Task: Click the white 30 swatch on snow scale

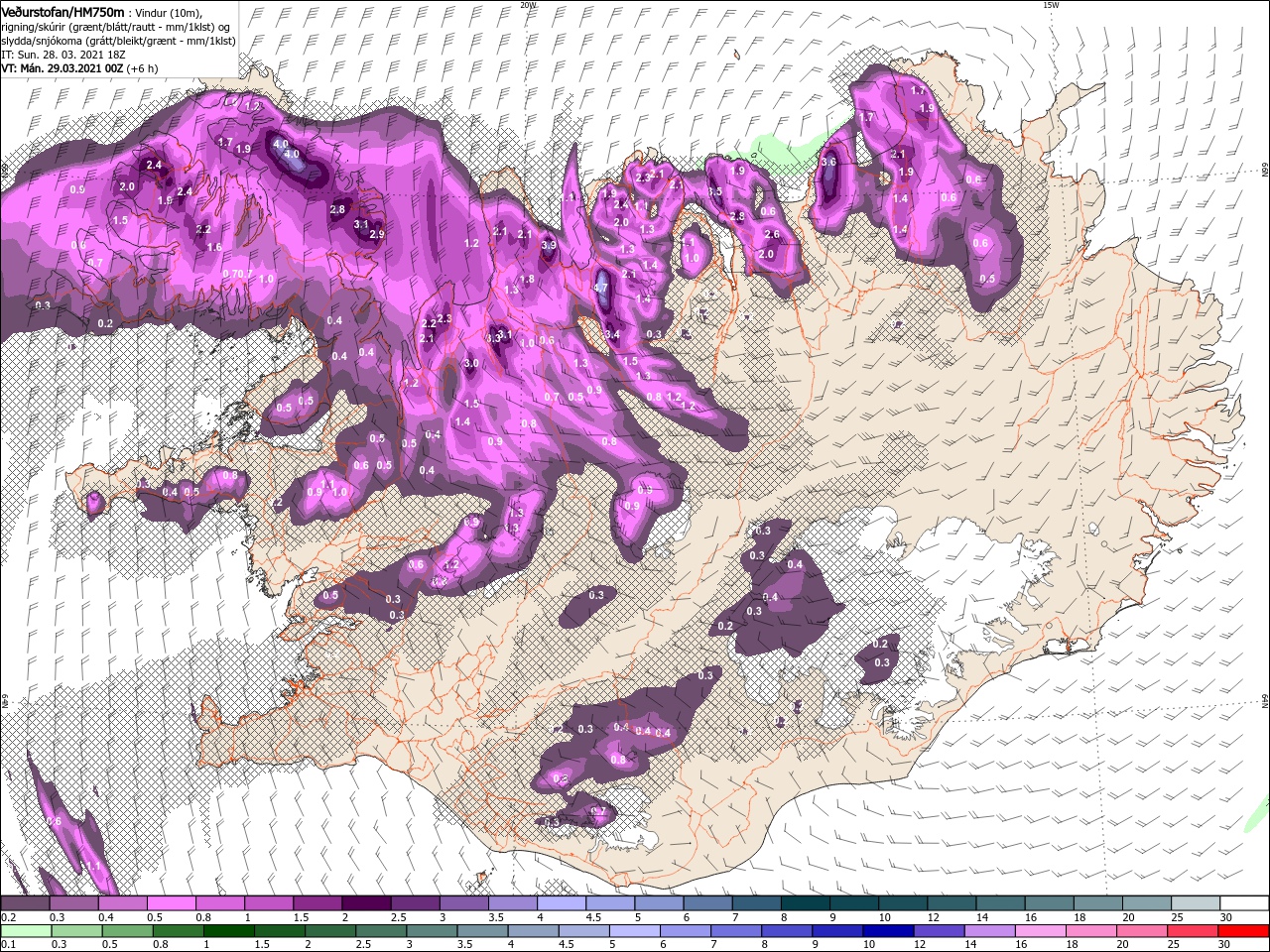Action: coord(1244,903)
